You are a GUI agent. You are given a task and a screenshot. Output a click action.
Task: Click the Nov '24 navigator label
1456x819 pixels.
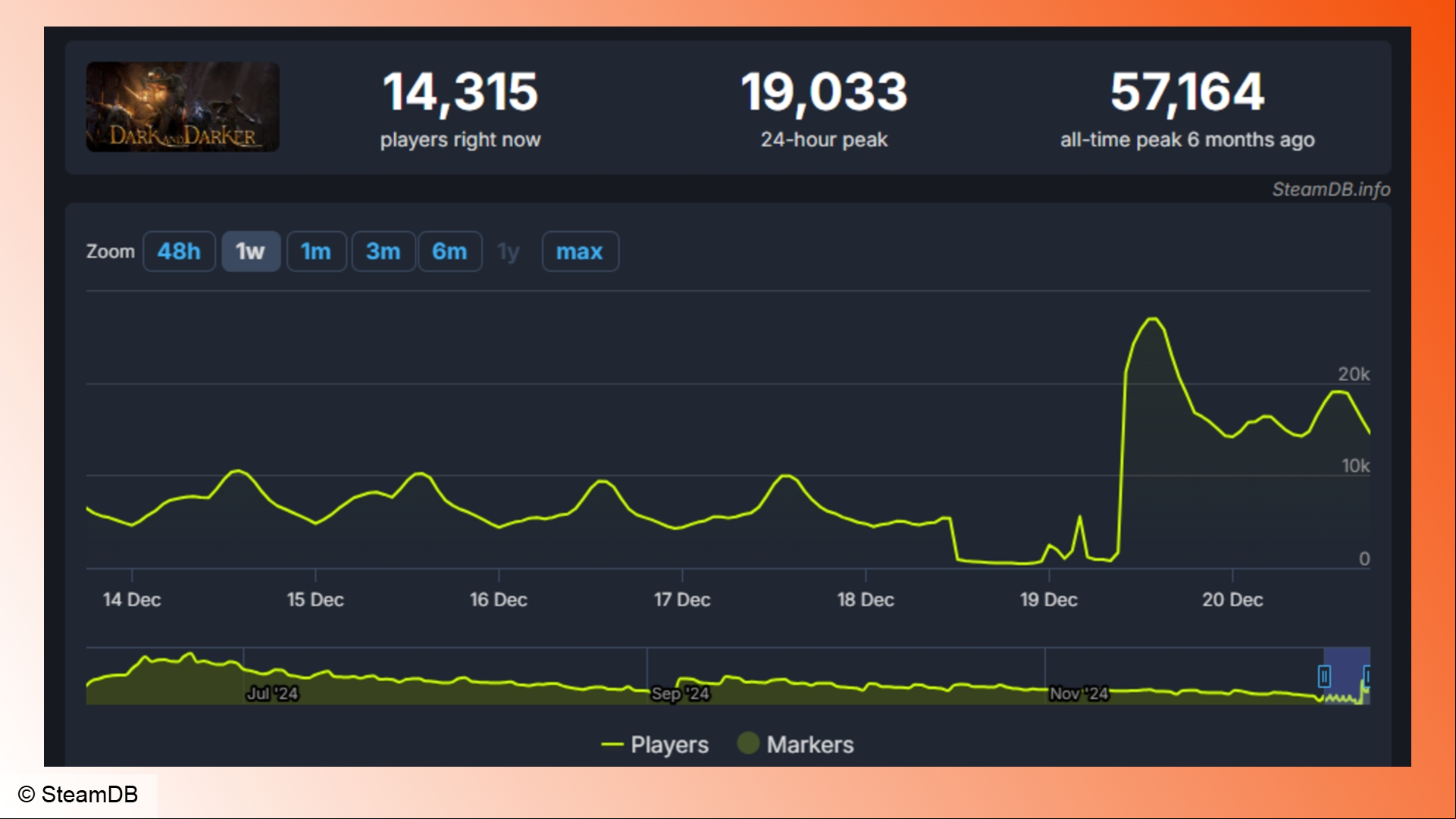tap(1079, 693)
